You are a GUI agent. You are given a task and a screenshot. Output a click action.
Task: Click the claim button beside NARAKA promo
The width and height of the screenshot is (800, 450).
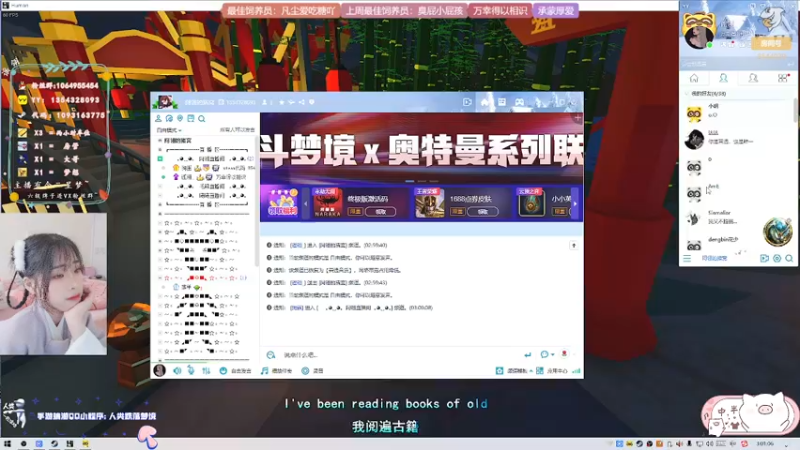381,211
